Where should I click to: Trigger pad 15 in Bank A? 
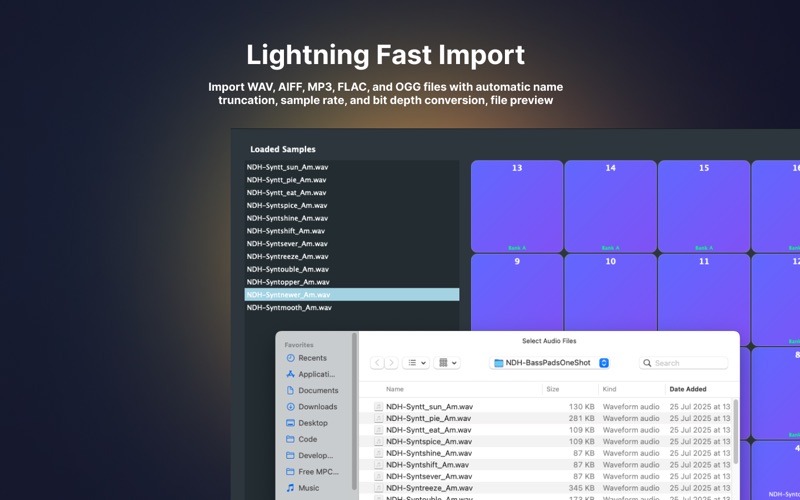click(x=704, y=206)
